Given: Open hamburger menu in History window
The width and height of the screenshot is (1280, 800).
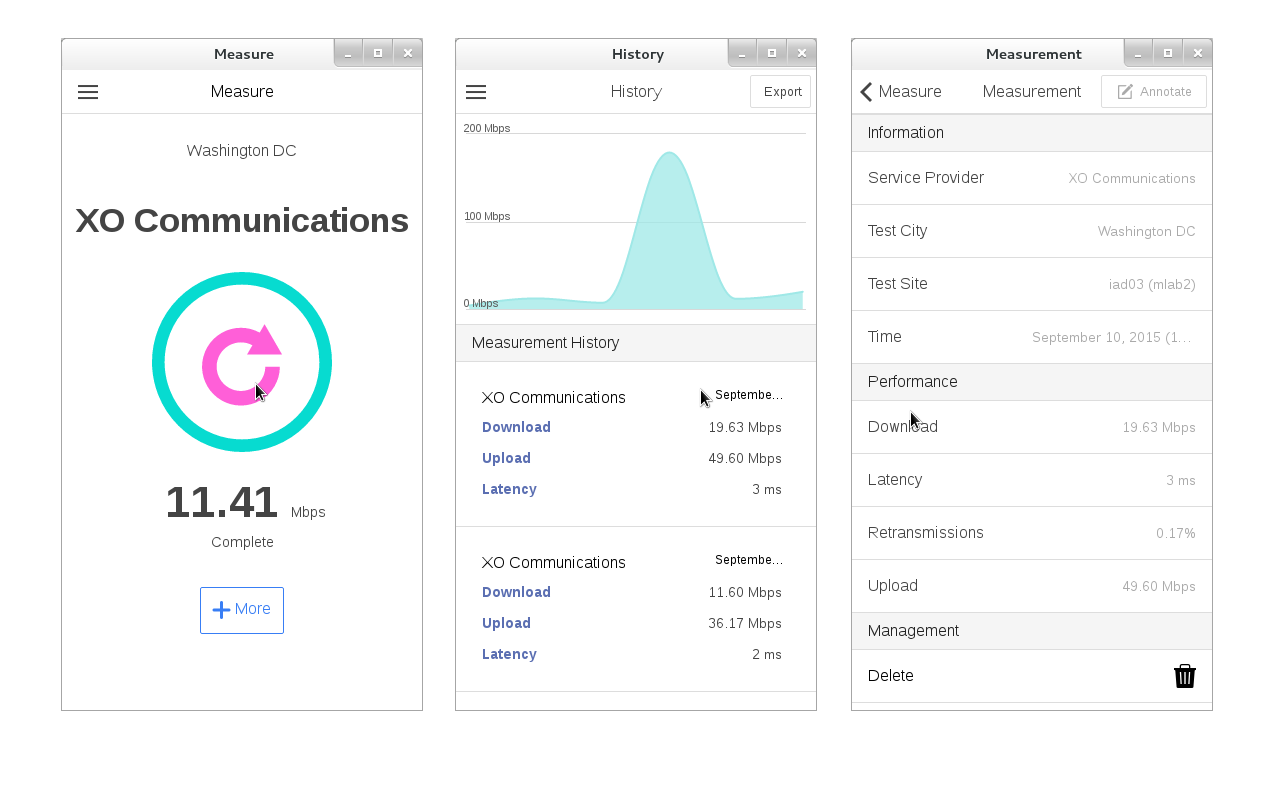Looking at the screenshot, I should coord(476,92).
